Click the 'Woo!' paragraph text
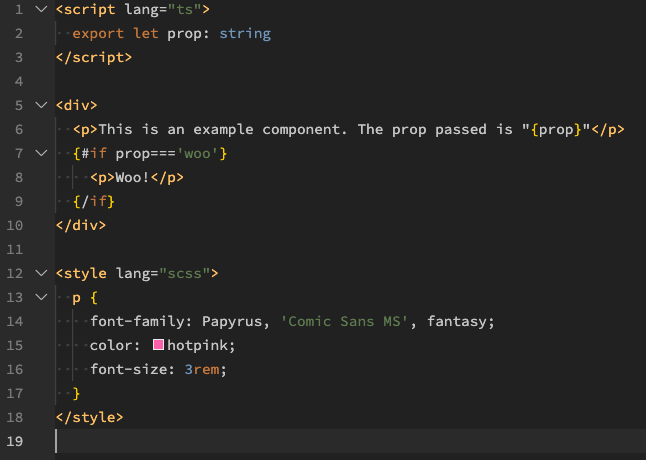 tap(132, 177)
